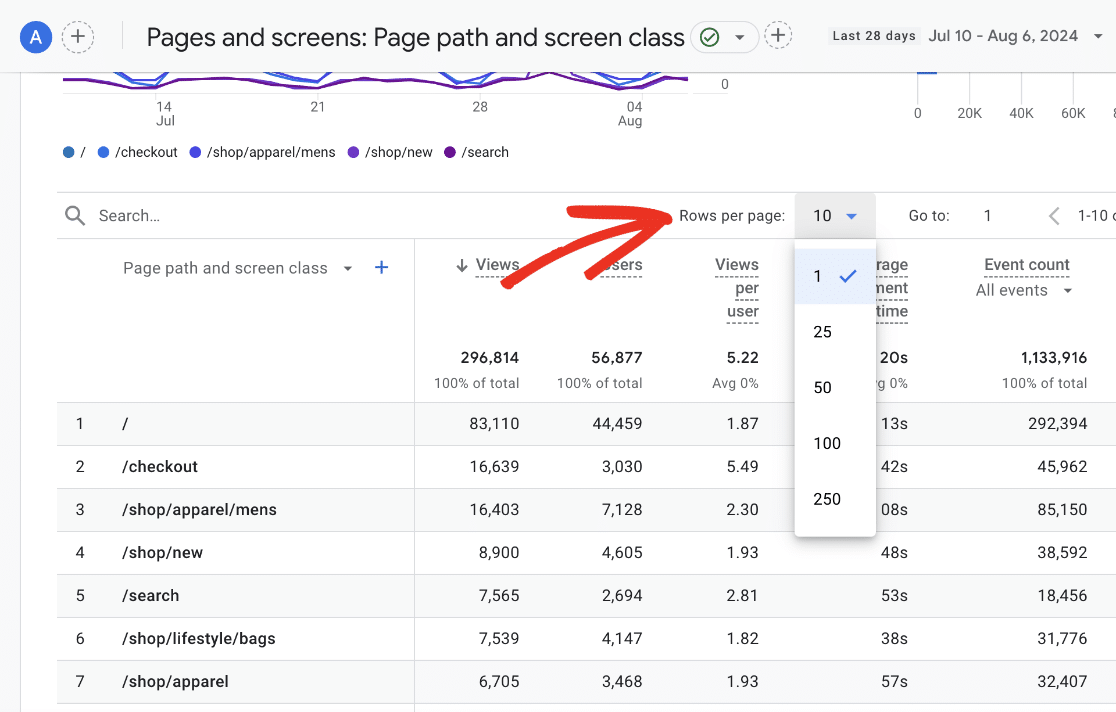1116x712 pixels.
Task: Click the left chevron pagination arrow
Action: pyautogui.click(x=1053, y=215)
